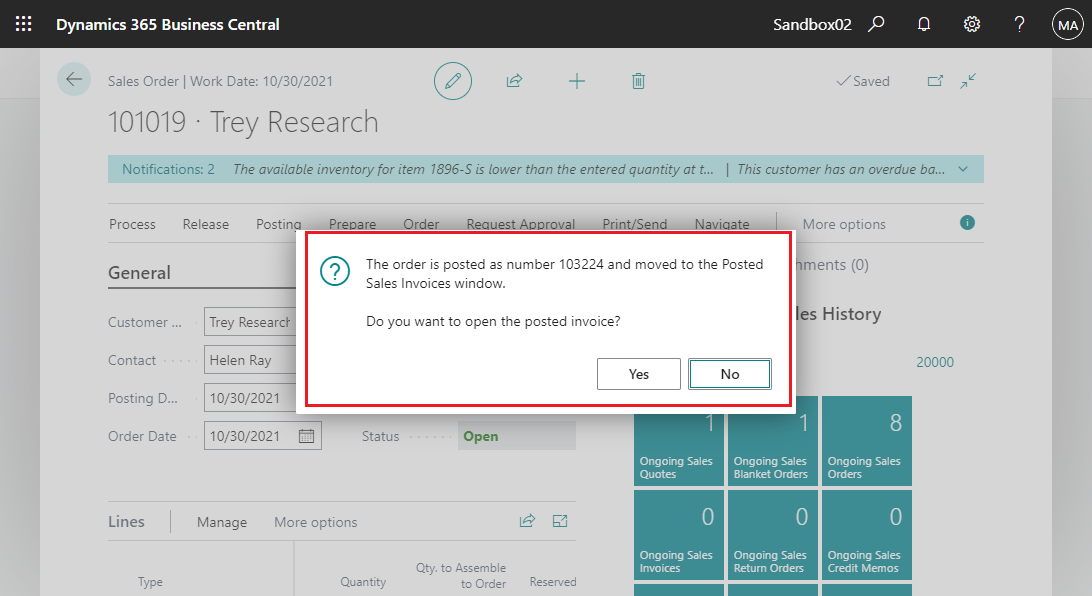Open settings with the gear icon
The image size is (1092, 596).
(x=971, y=23)
